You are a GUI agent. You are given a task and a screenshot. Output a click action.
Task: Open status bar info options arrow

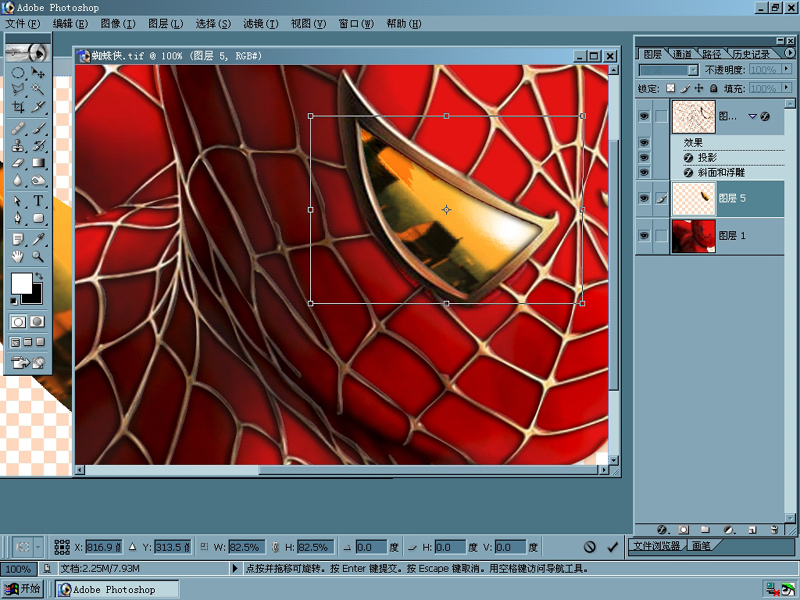[235, 568]
